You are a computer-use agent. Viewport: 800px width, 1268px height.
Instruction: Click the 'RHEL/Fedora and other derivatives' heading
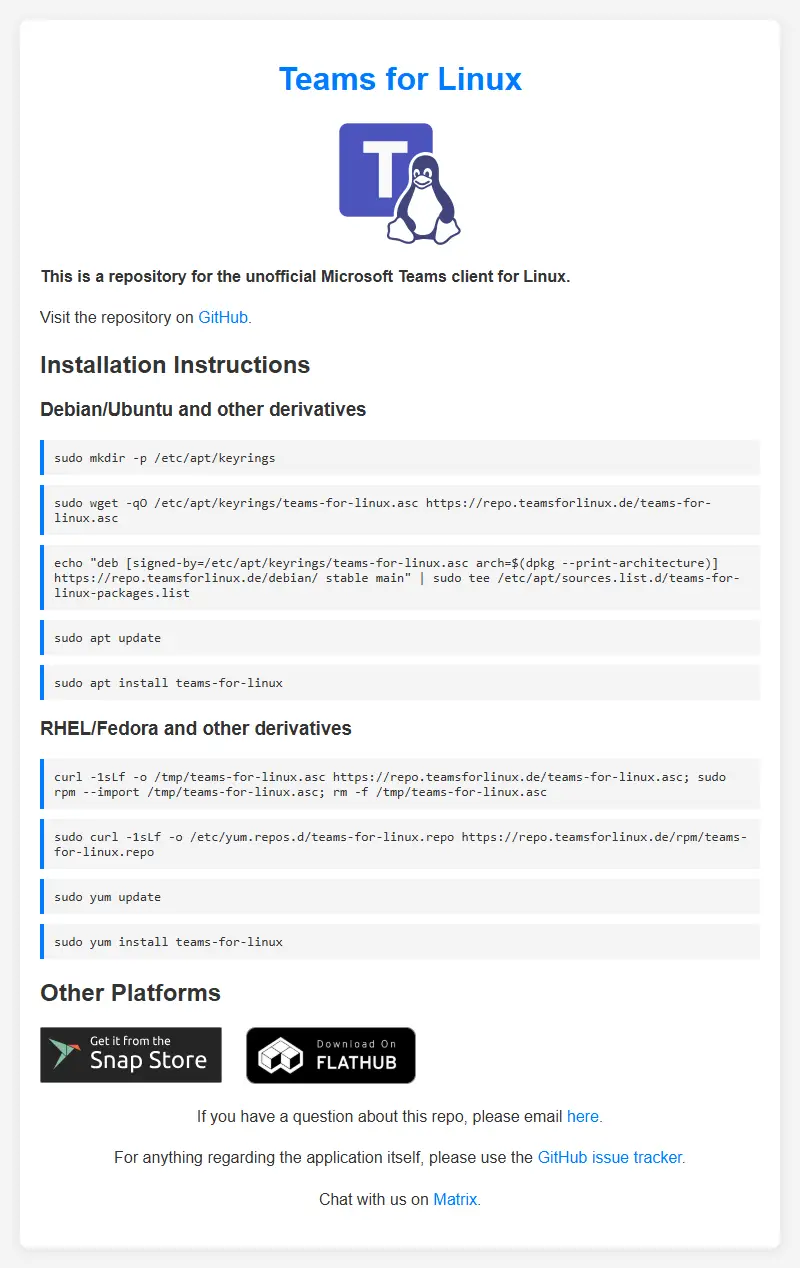click(x=196, y=728)
